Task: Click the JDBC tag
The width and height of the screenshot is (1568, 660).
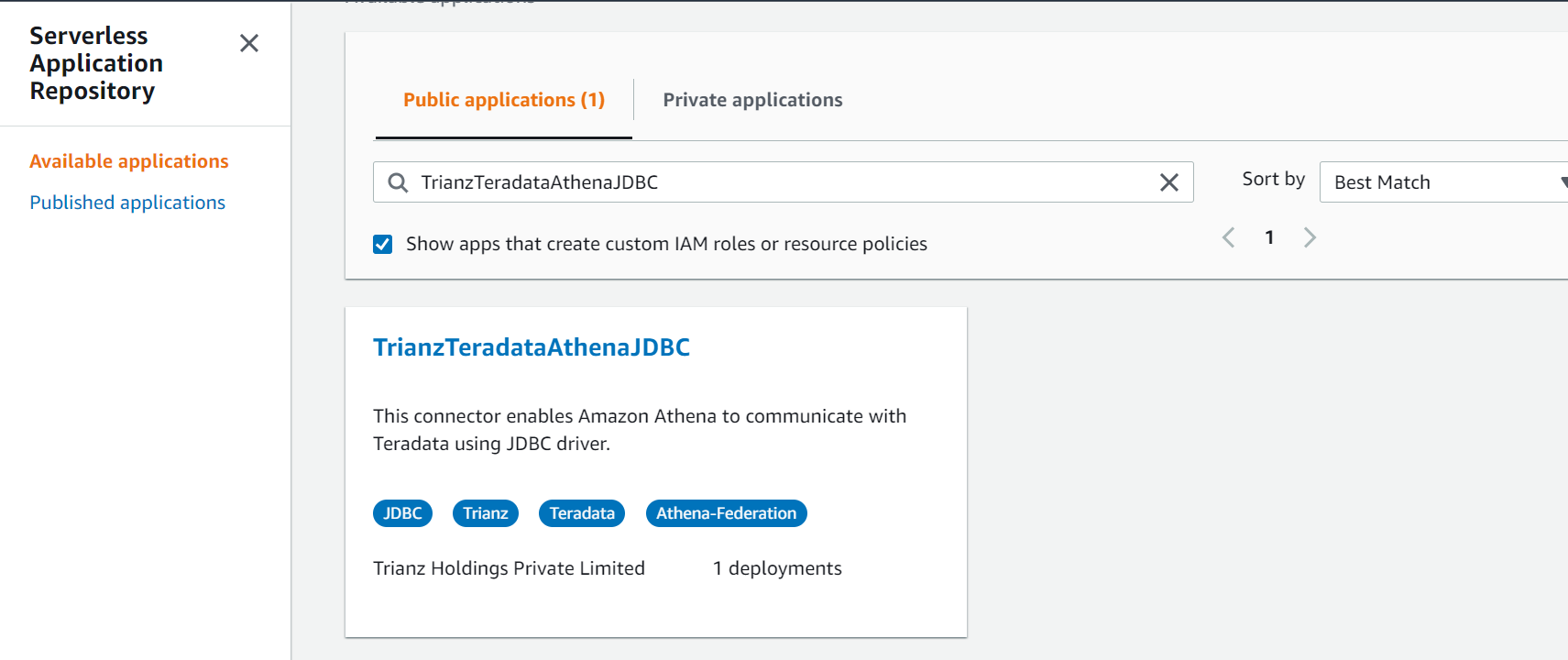Action: 402,513
